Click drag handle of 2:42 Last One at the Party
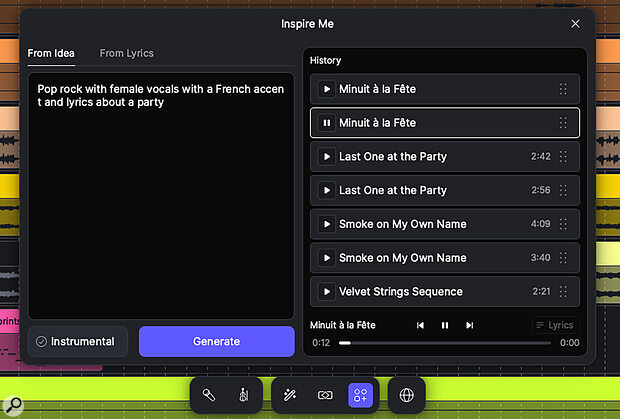The image size is (620, 419). click(563, 157)
